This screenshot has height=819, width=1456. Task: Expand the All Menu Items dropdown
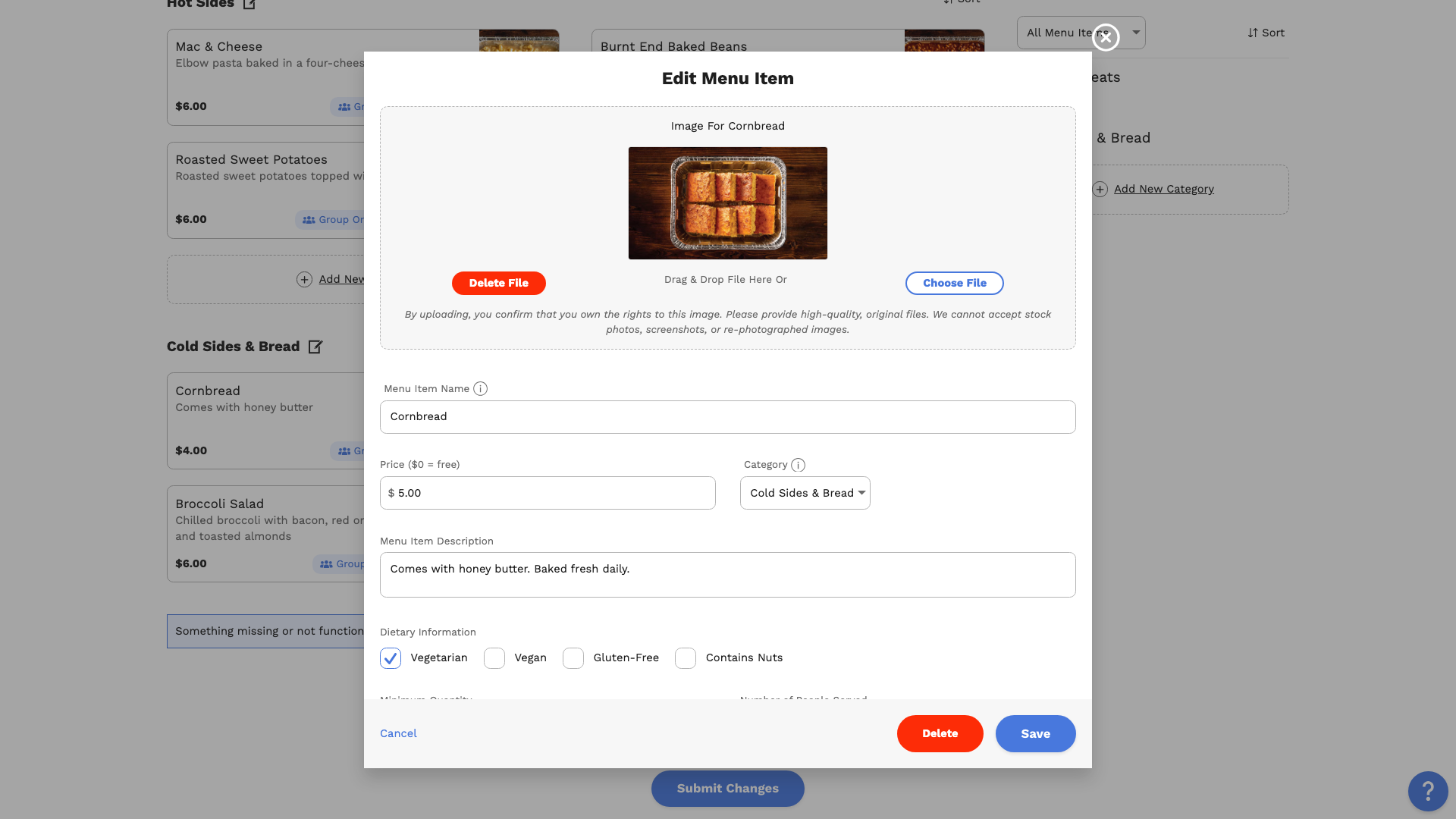click(1081, 33)
